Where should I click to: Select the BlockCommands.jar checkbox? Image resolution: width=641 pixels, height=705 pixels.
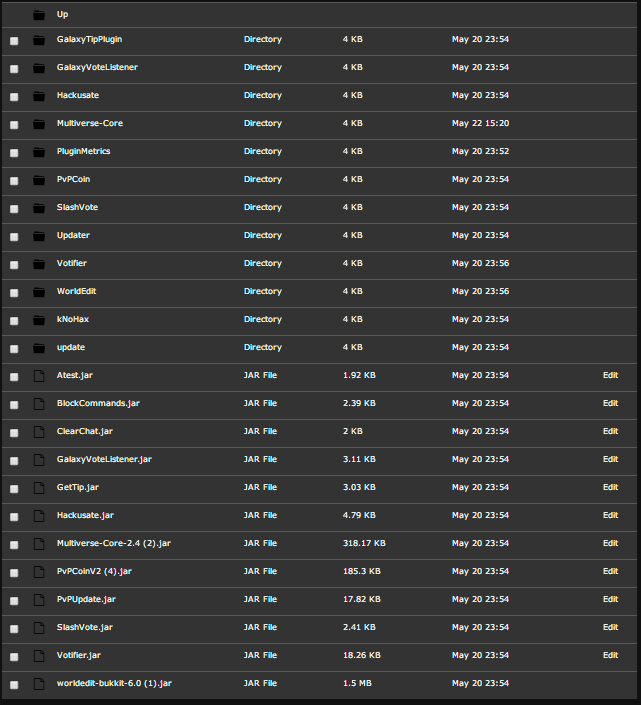click(x=14, y=405)
